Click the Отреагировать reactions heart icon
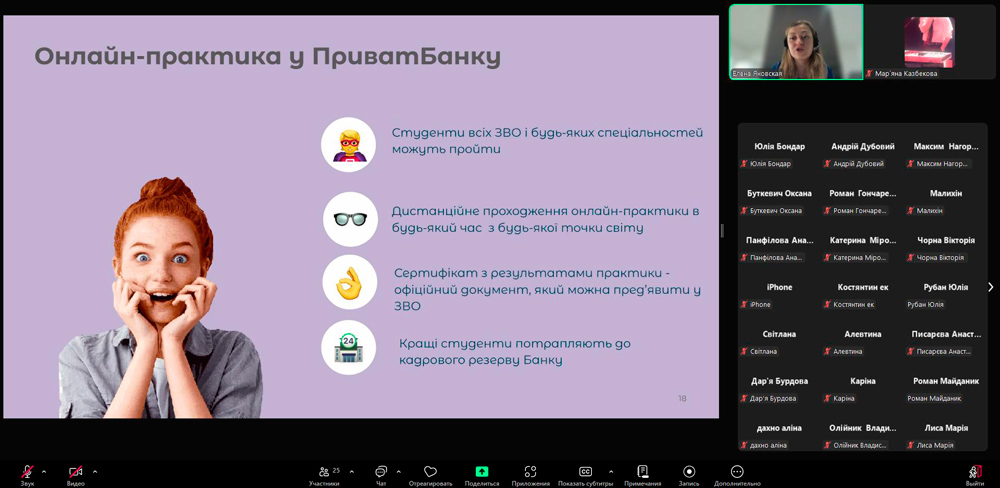The width and height of the screenshot is (1000, 488). tap(430, 472)
